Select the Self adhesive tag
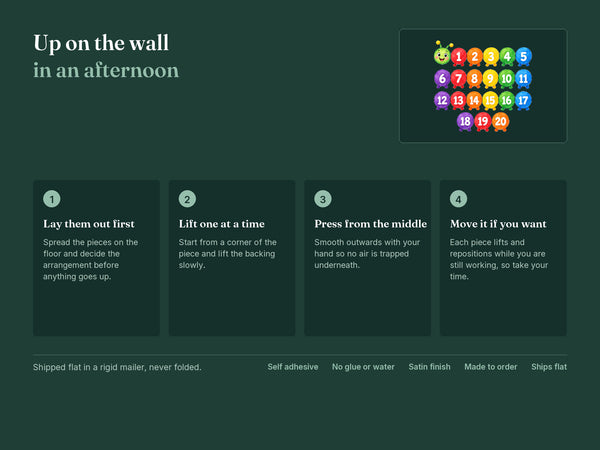This screenshot has height=450, width=600. point(293,367)
